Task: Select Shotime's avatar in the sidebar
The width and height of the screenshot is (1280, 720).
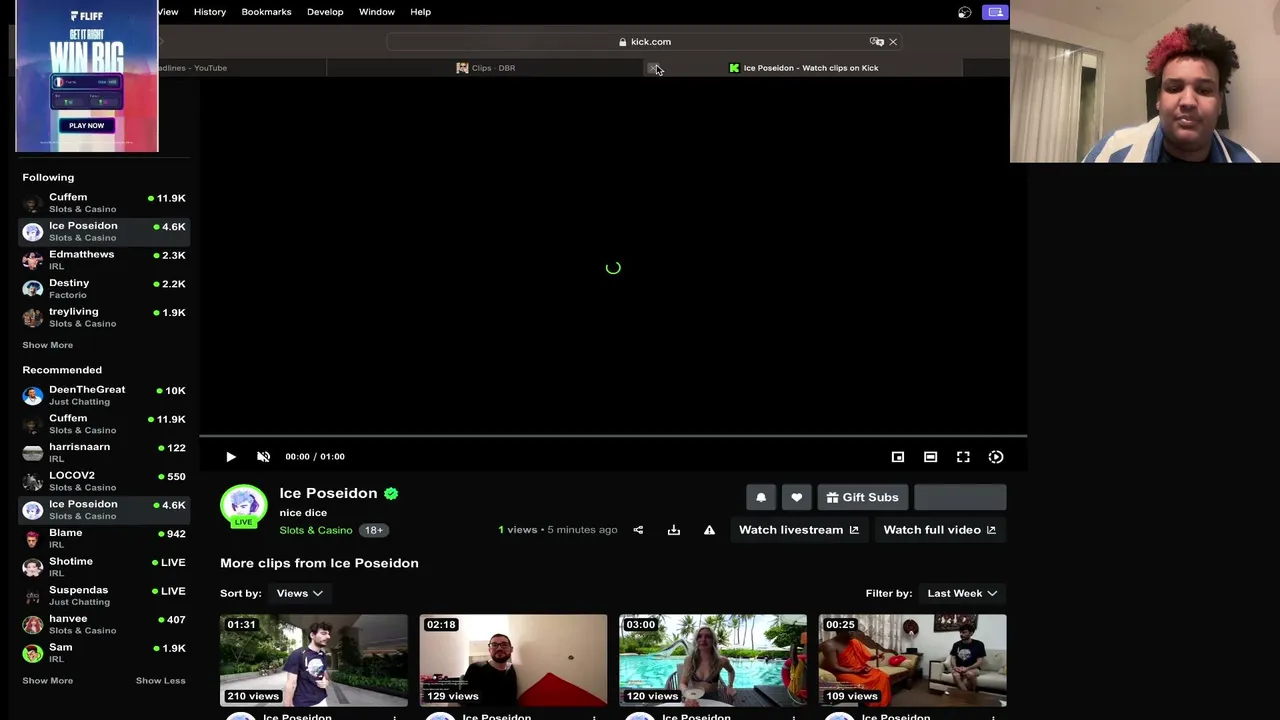Action: coord(33,567)
